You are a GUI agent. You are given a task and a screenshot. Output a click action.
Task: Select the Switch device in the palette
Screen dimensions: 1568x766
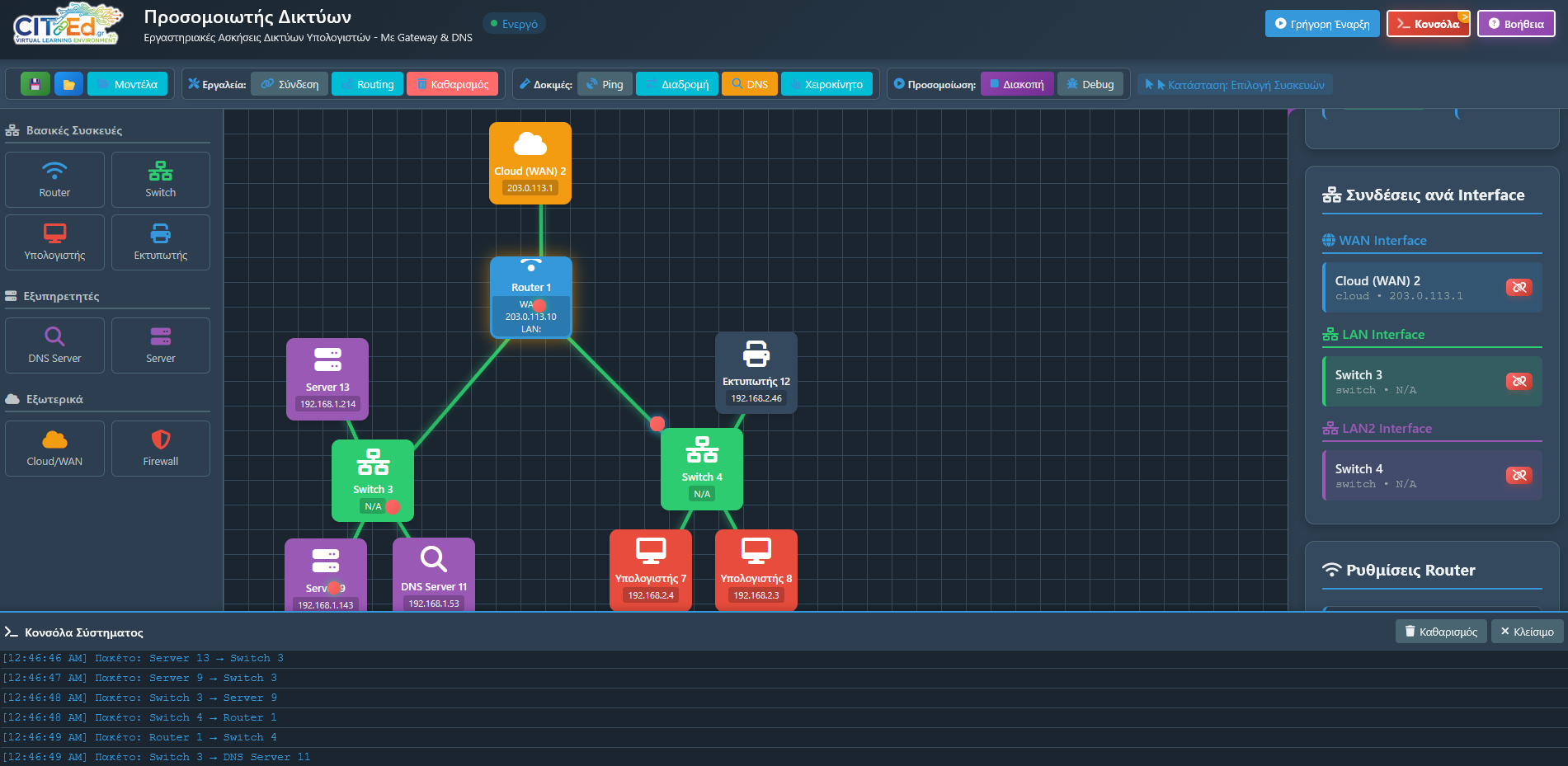pyautogui.click(x=160, y=180)
